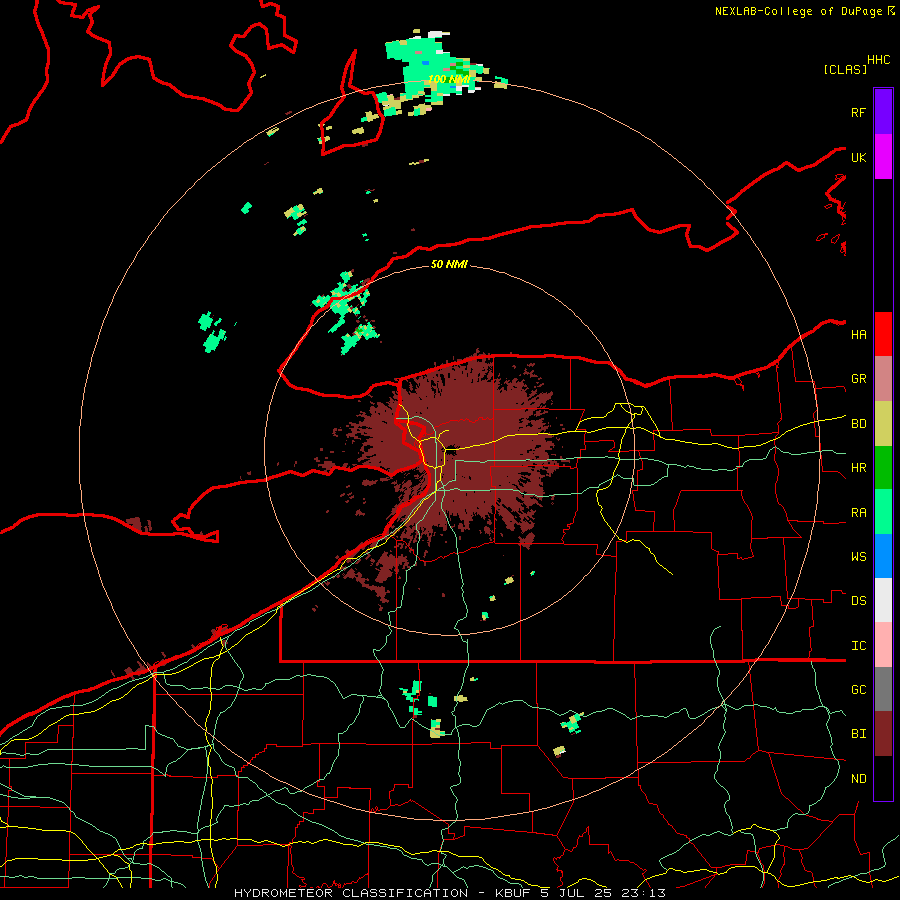Click the '[CLAS]' units label

click(x=845, y=70)
